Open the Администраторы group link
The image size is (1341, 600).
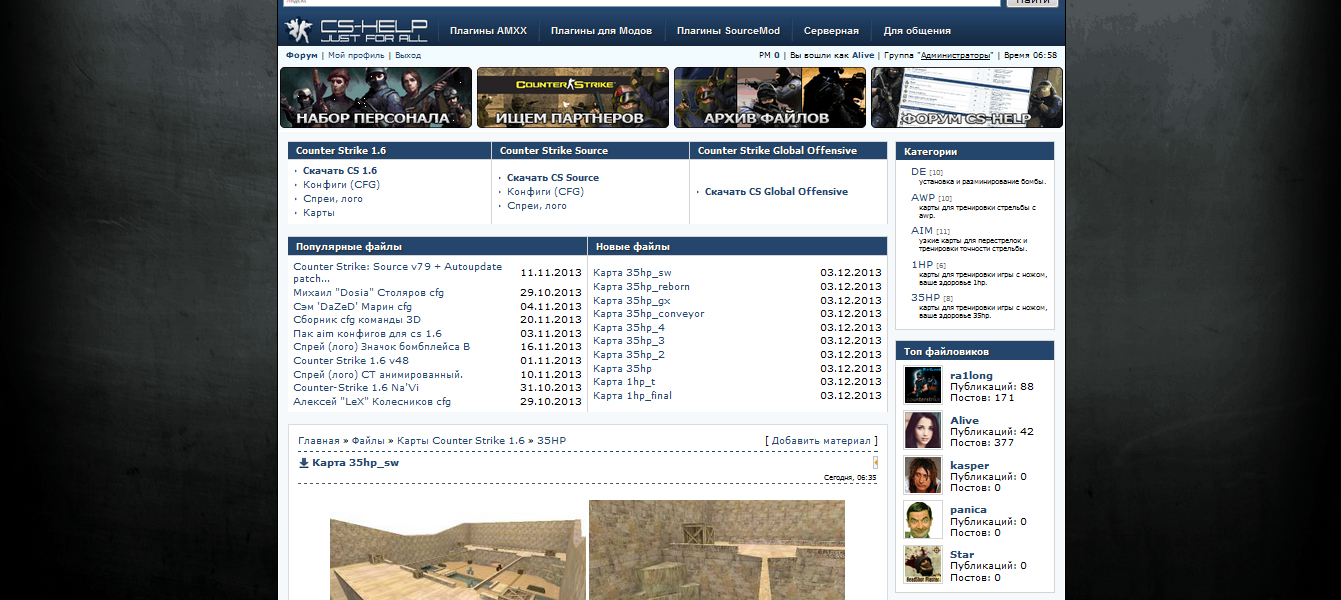(x=956, y=55)
